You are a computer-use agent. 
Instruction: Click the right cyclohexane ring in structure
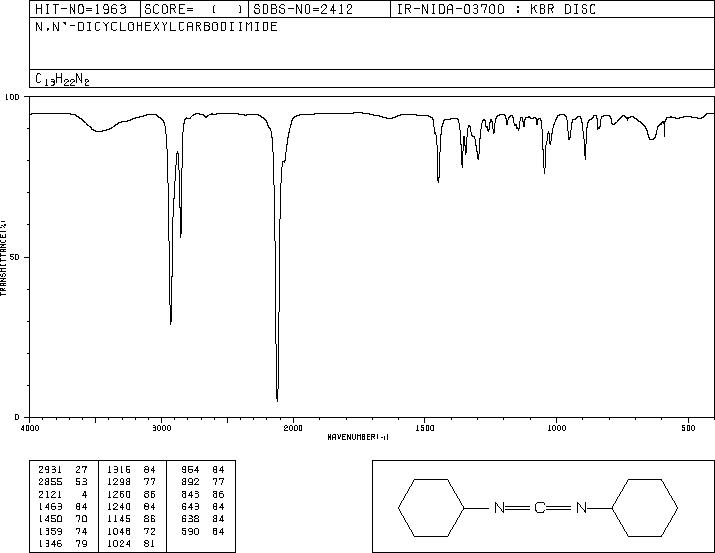point(645,507)
